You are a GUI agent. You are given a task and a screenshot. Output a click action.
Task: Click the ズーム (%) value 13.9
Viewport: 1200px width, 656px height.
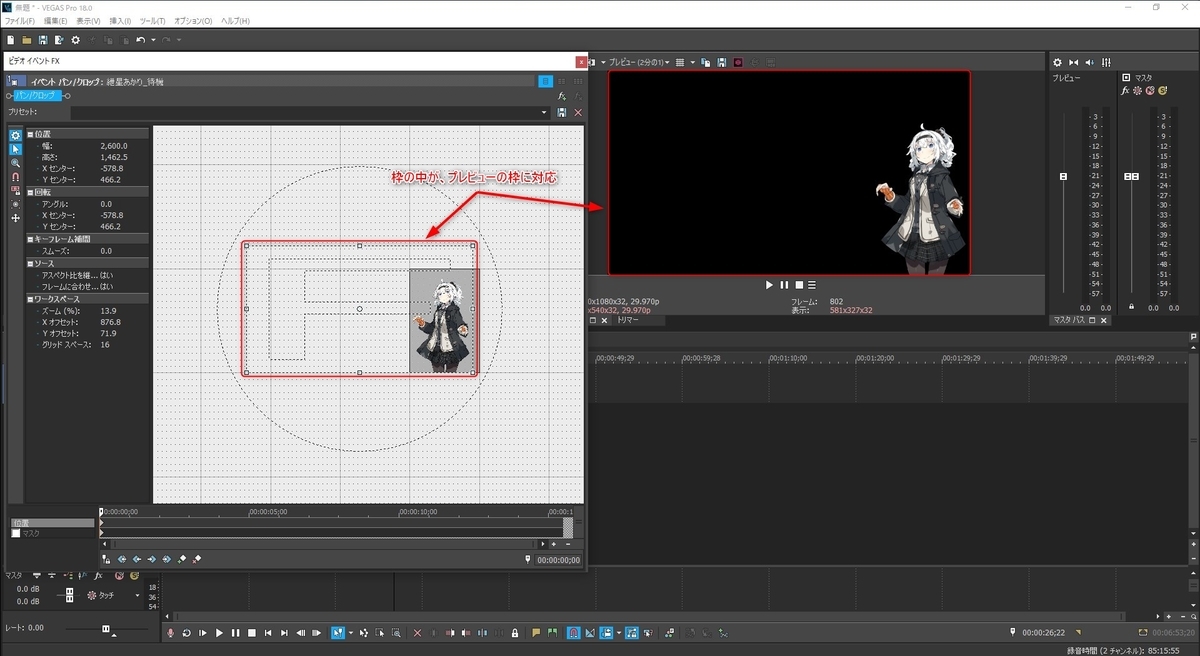click(108, 311)
